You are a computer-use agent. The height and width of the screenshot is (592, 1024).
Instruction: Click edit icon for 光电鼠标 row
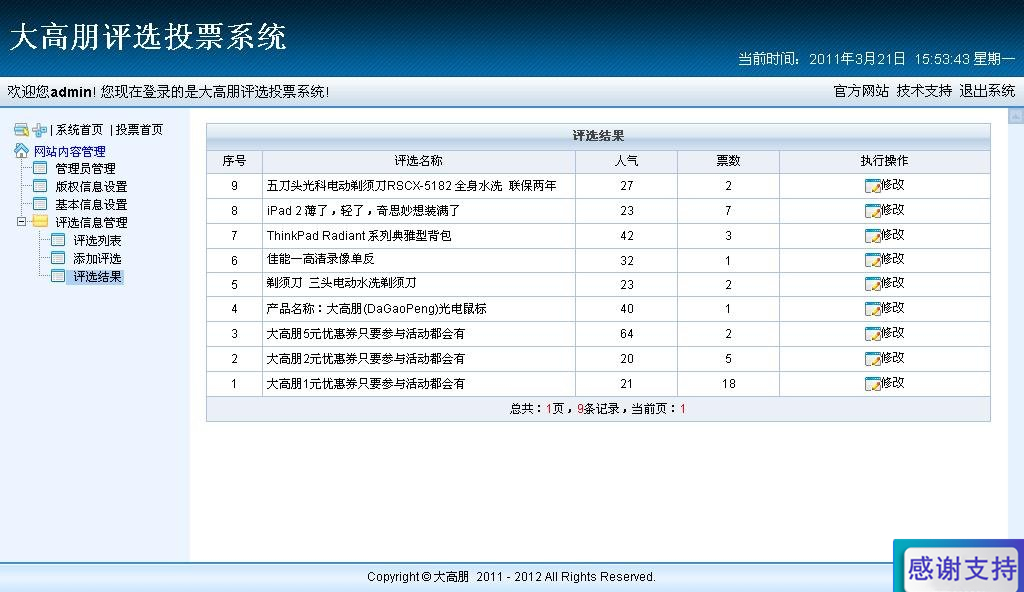click(x=872, y=308)
